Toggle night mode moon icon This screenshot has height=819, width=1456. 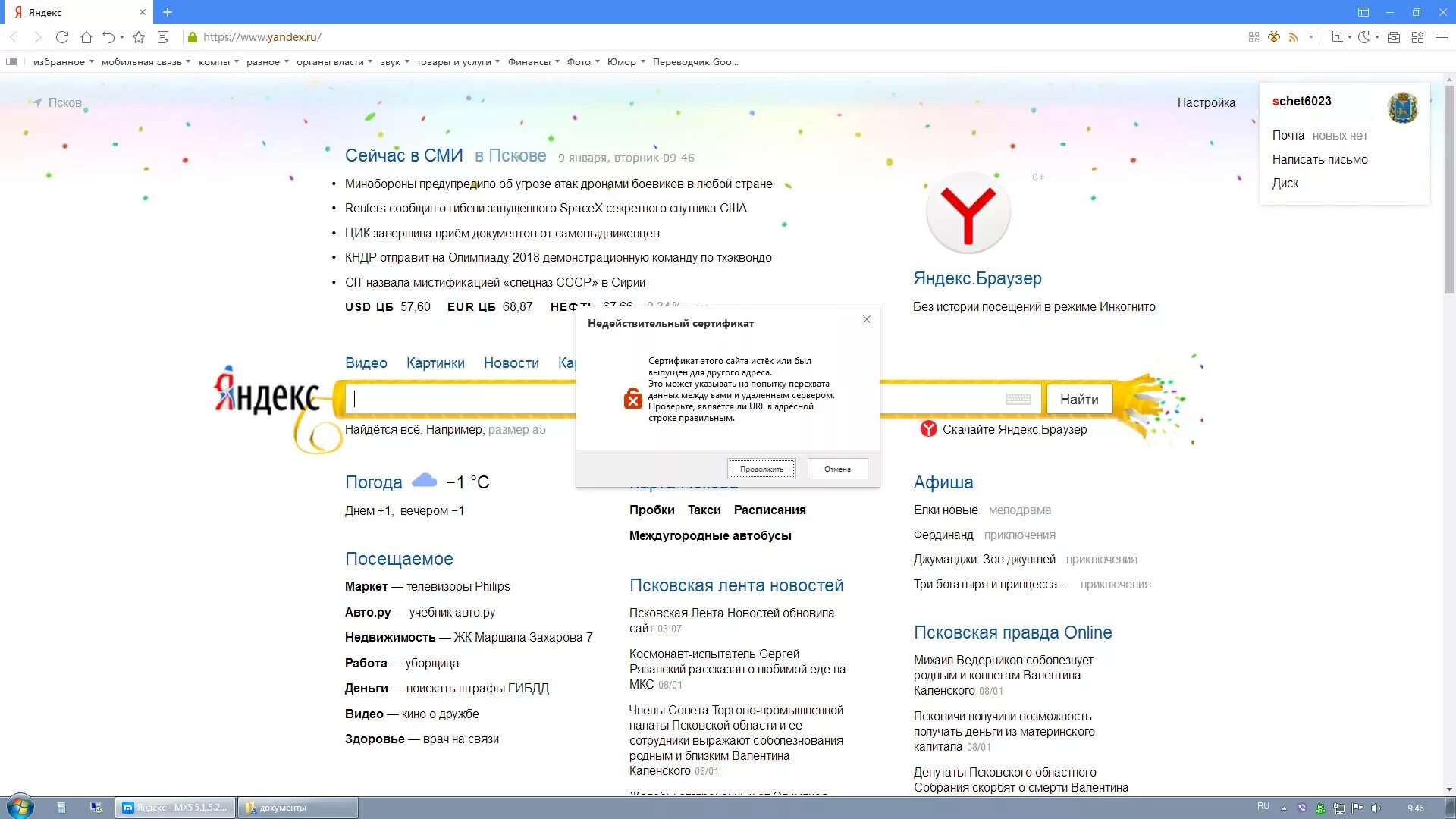1363,37
